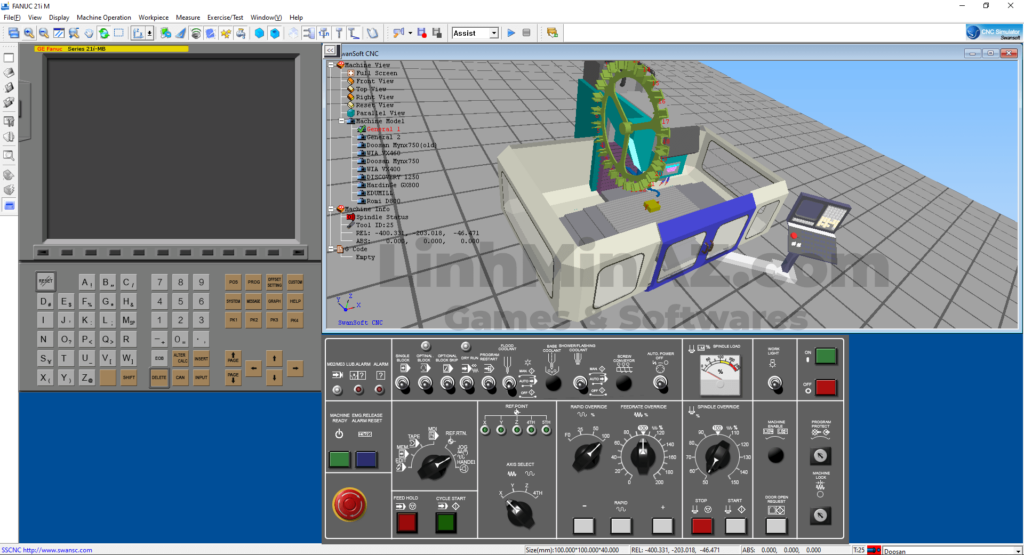
Task: Click the PAGE down key
Action: coord(232,377)
